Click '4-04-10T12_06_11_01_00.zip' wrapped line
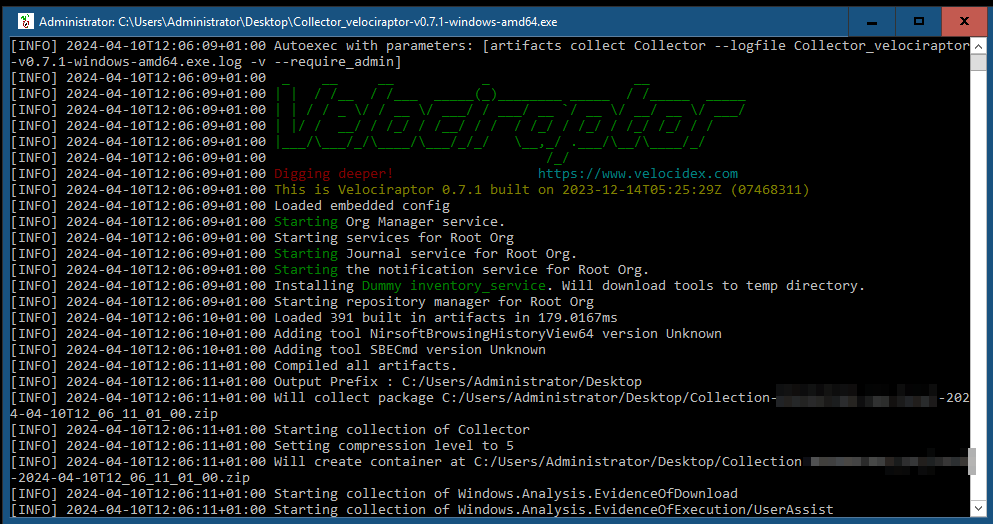Image resolution: width=993 pixels, height=524 pixels. click(114, 414)
